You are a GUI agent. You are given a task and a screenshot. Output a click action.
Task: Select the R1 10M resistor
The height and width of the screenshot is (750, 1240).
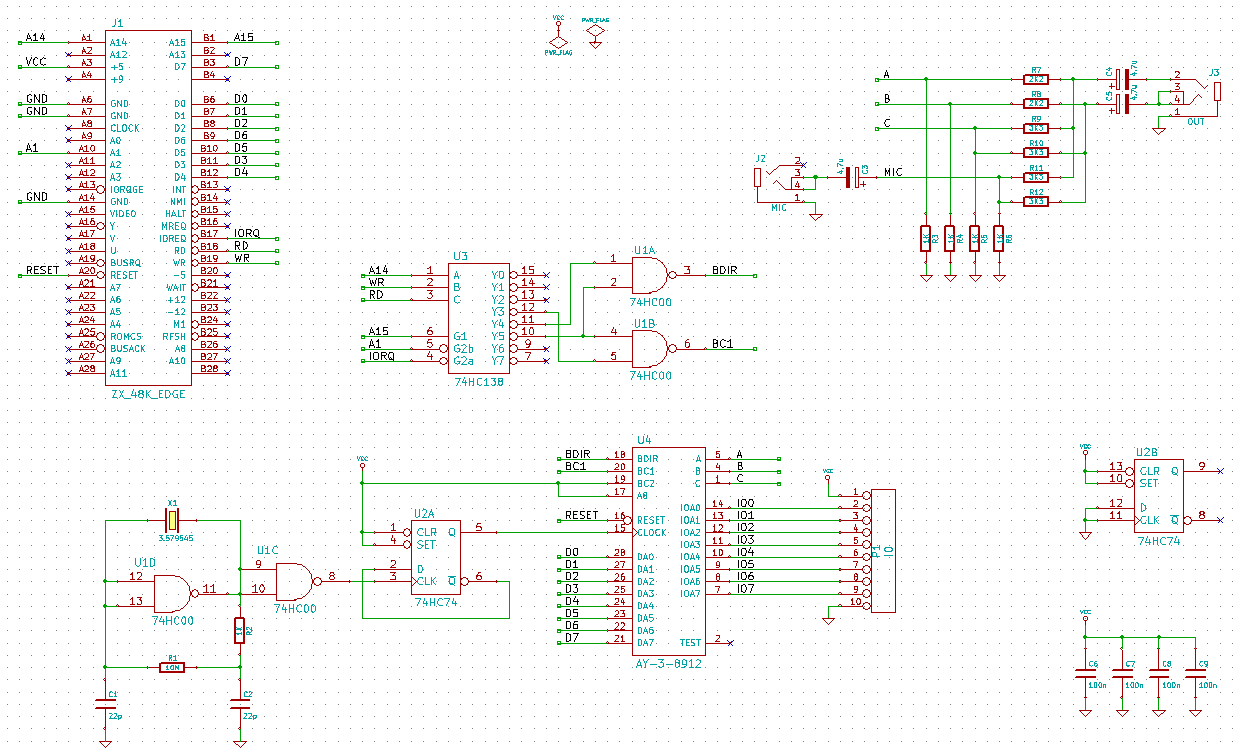coord(172,667)
